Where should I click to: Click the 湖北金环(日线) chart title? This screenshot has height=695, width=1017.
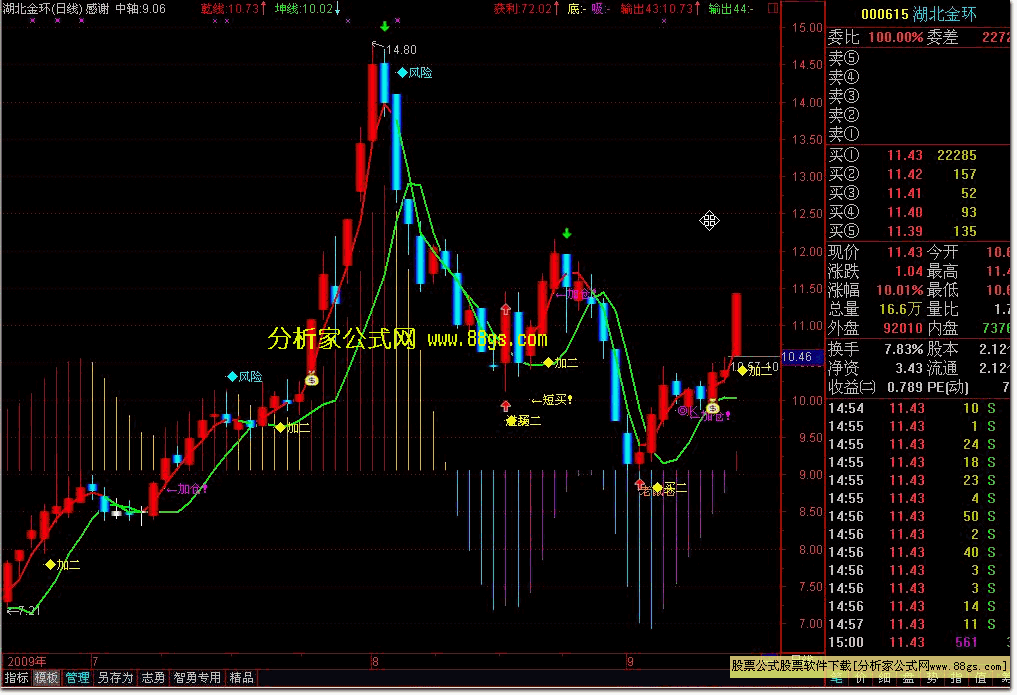coord(45,8)
